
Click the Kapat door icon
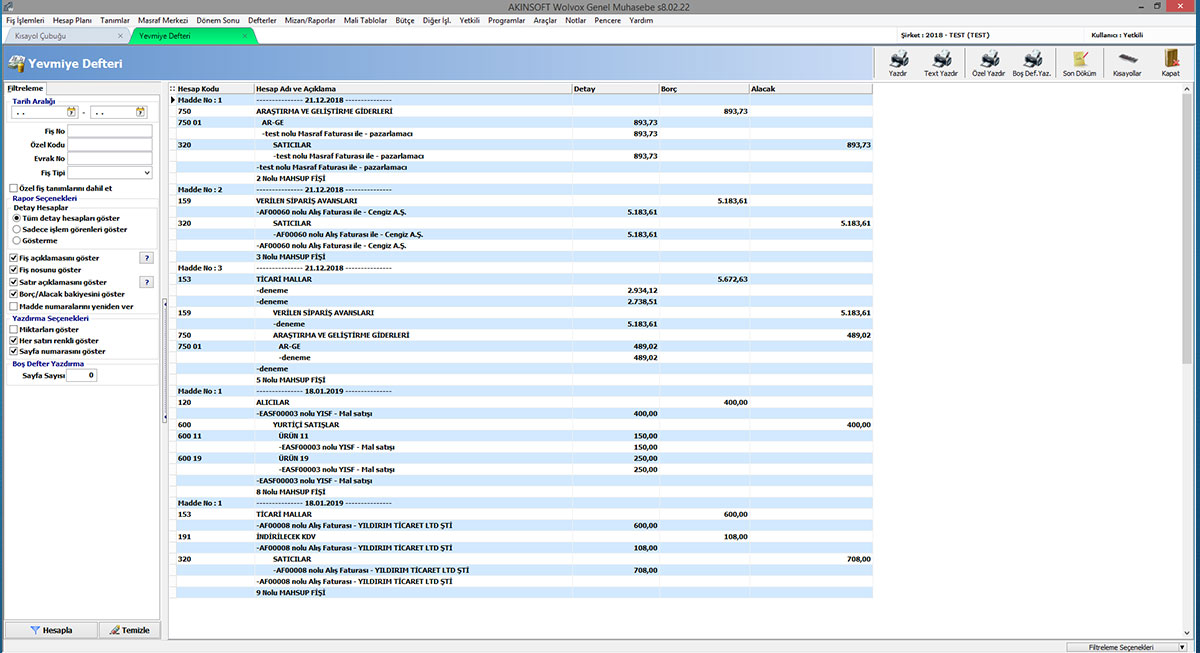pos(1170,60)
